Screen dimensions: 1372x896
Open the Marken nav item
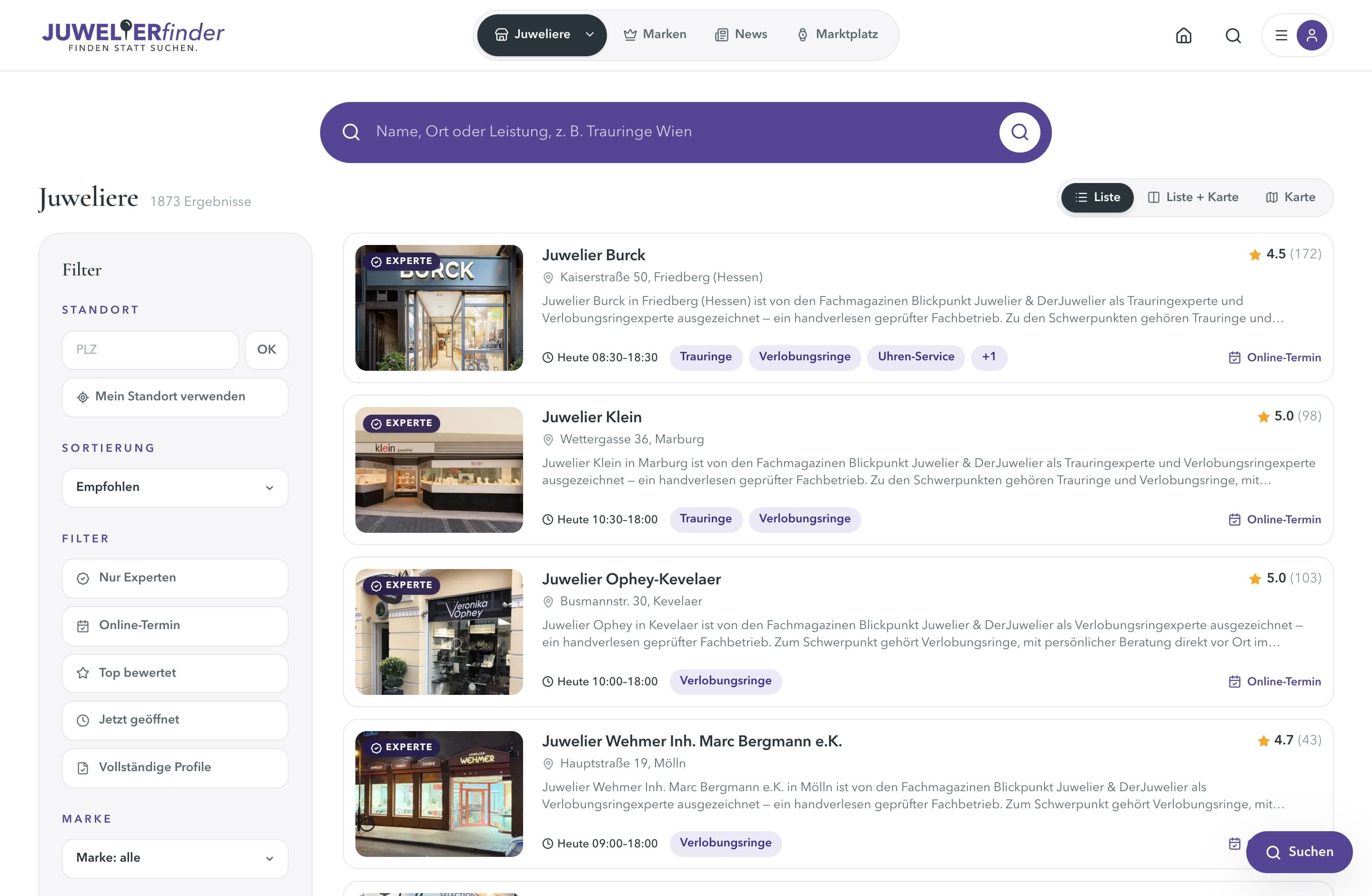pyautogui.click(x=655, y=35)
